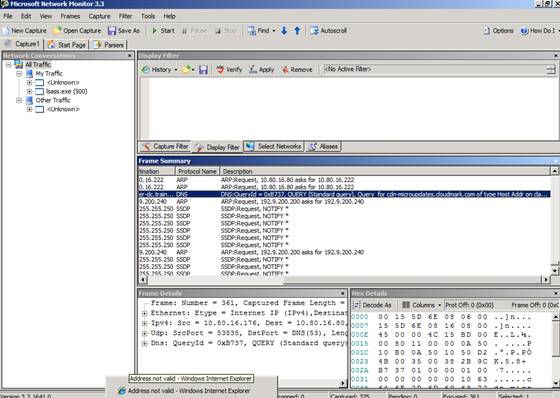Expand the Unknown node under My Traffic

(x=30, y=83)
